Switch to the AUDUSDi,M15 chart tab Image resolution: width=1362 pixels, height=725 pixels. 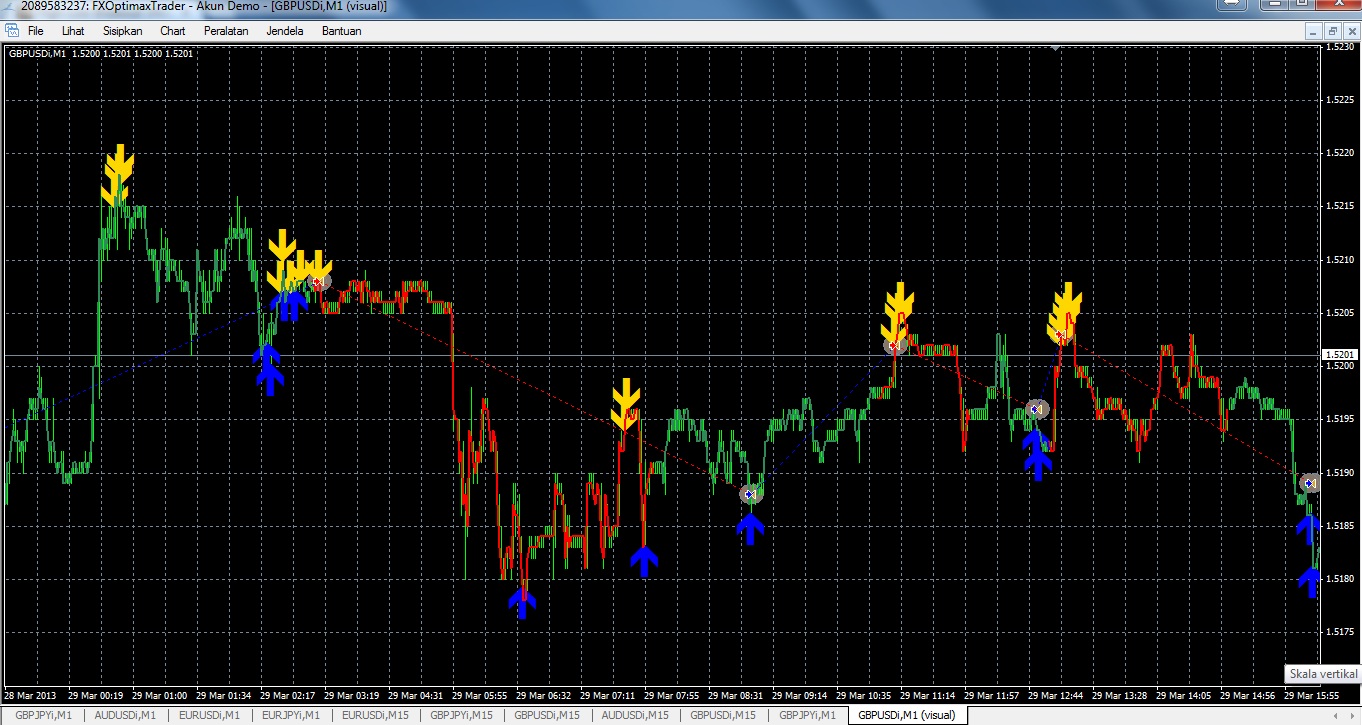click(636, 715)
